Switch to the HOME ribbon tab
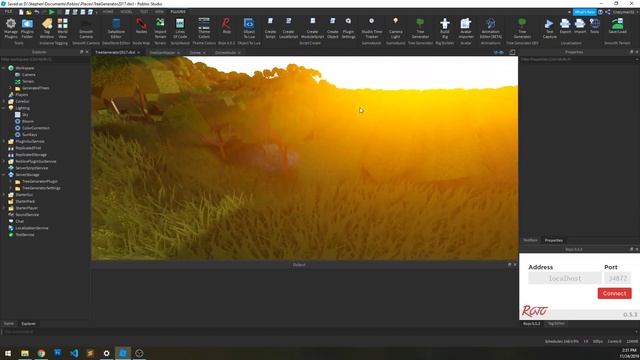This screenshot has width=640, height=360. [108, 12]
